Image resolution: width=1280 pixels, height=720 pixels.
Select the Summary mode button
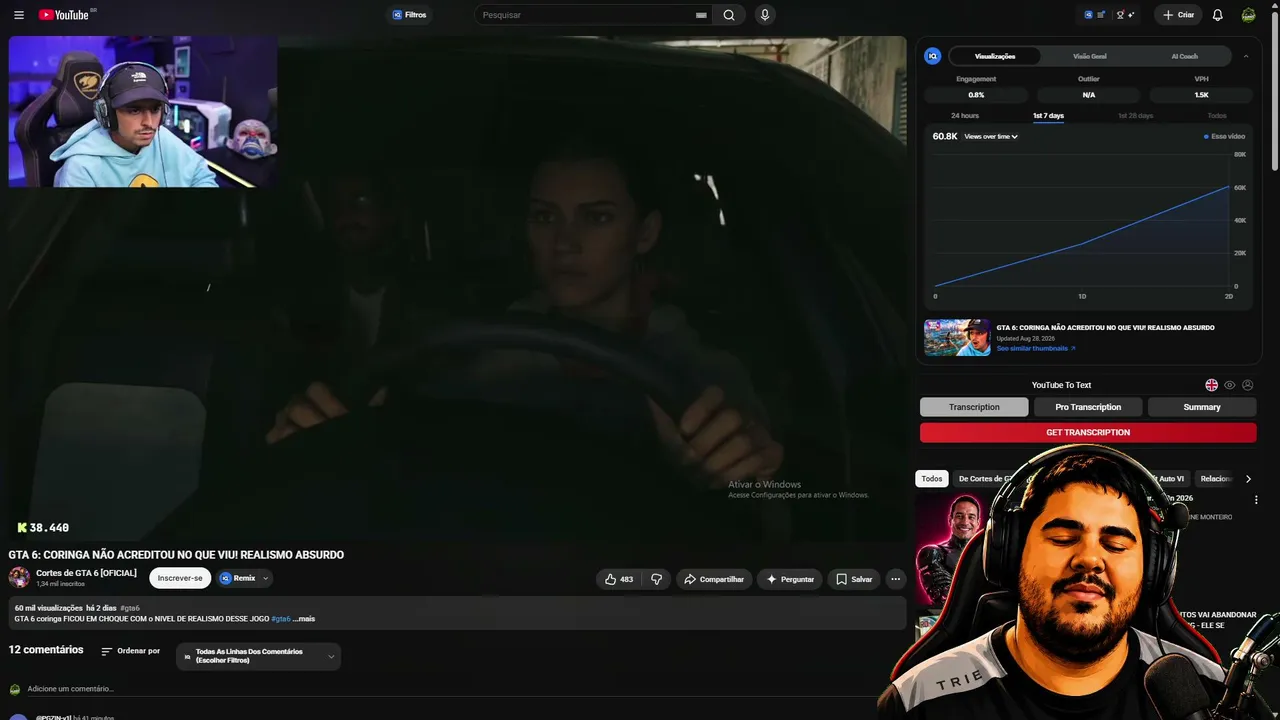click(1202, 407)
